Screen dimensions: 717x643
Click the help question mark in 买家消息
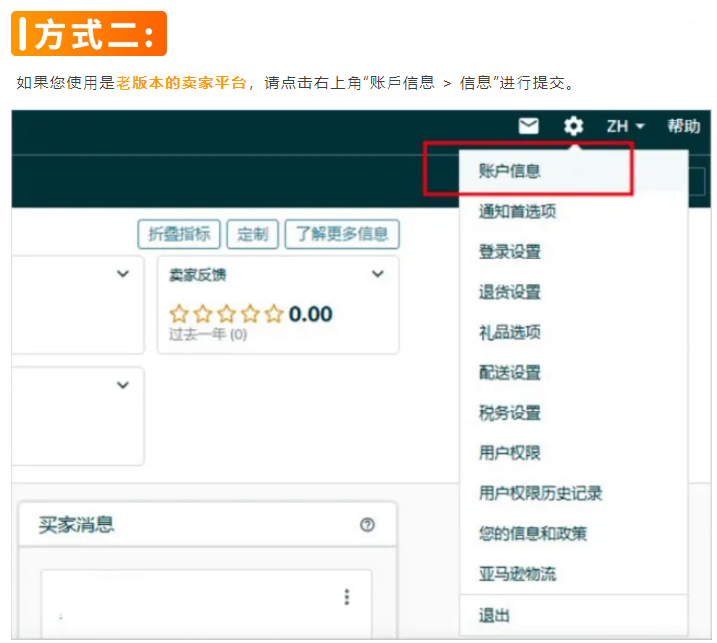click(x=367, y=525)
